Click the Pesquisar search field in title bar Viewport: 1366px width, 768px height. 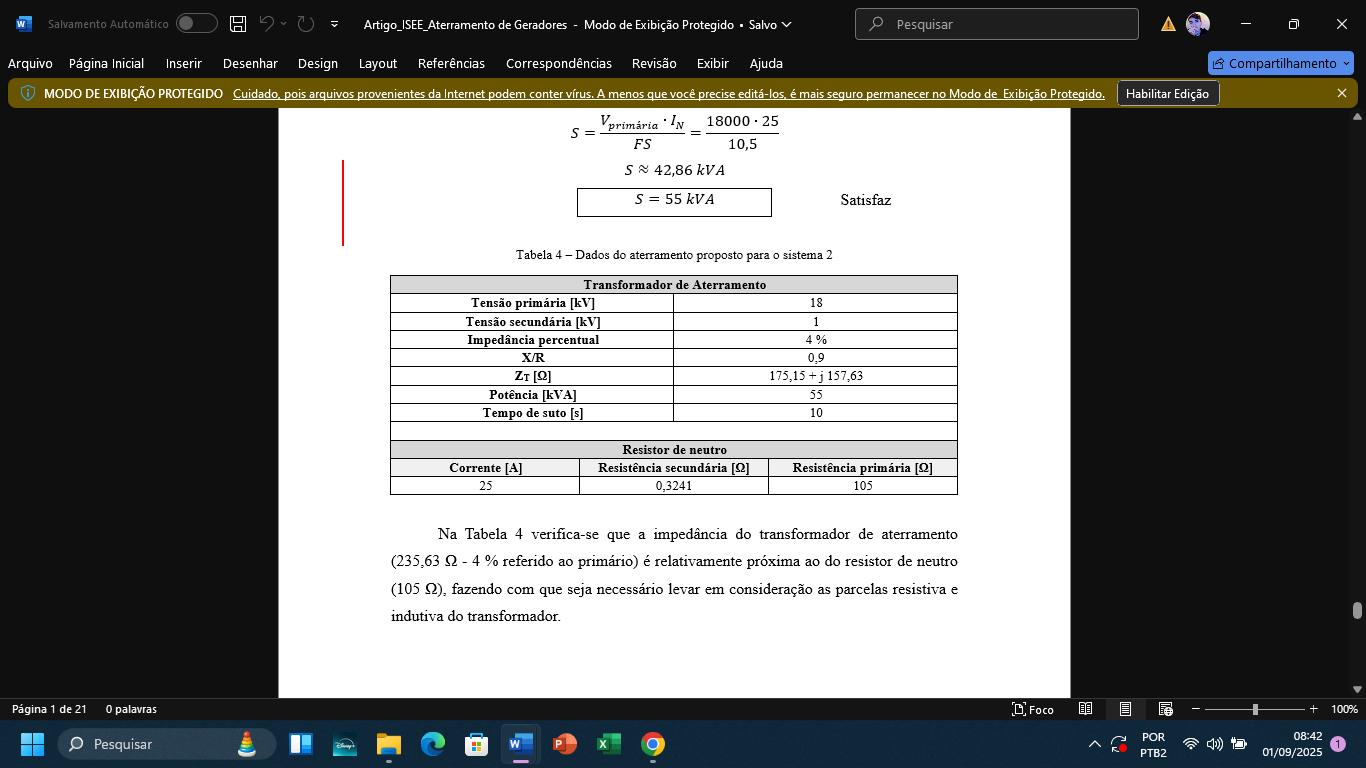997,24
